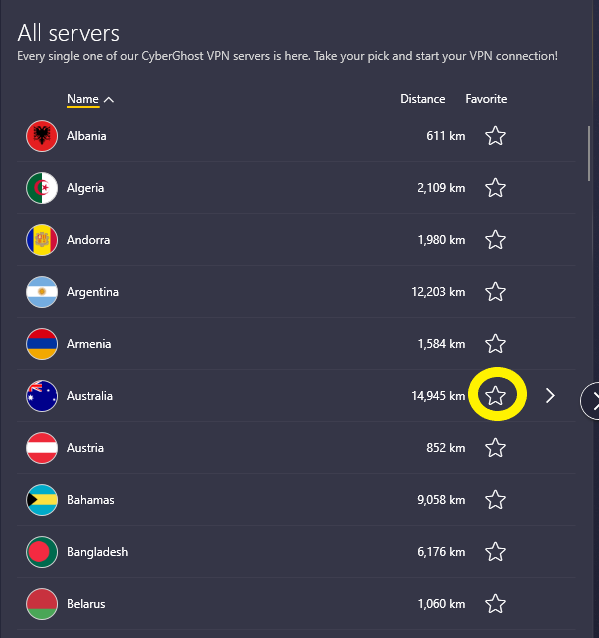Click the Bahamas flag icon
This screenshot has width=599, height=638.
pos(42,500)
